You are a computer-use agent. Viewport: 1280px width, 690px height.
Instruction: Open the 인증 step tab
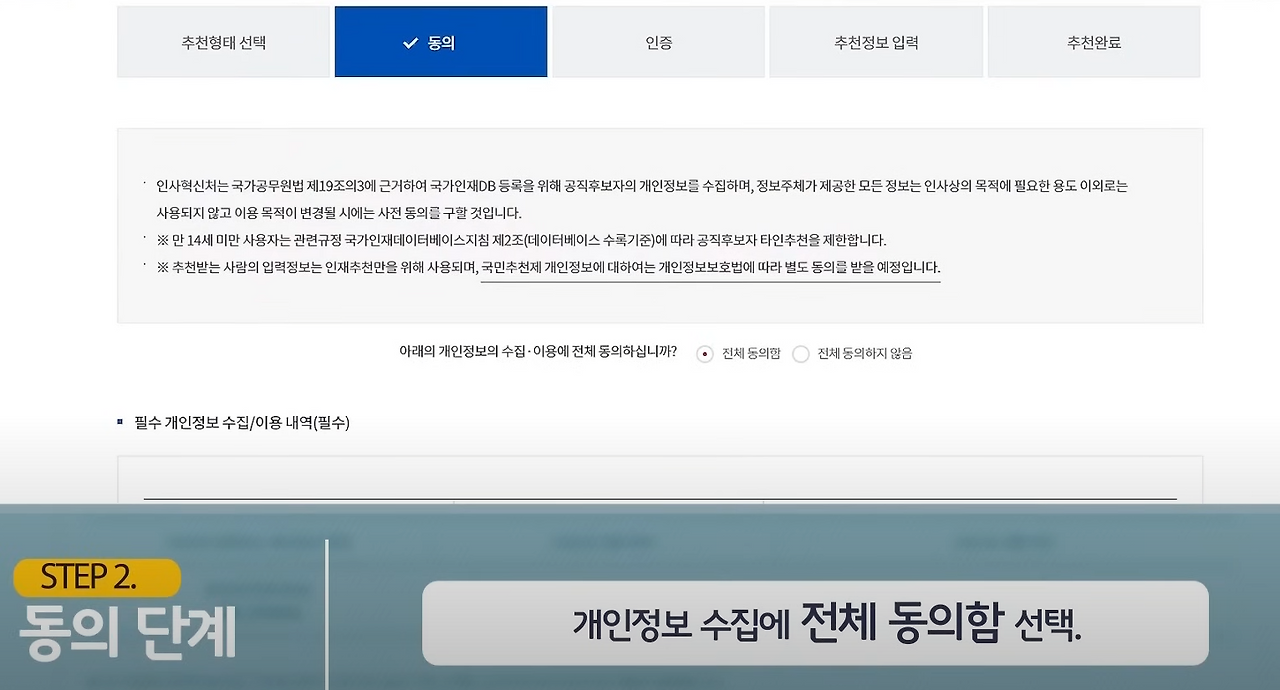(658, 42)
